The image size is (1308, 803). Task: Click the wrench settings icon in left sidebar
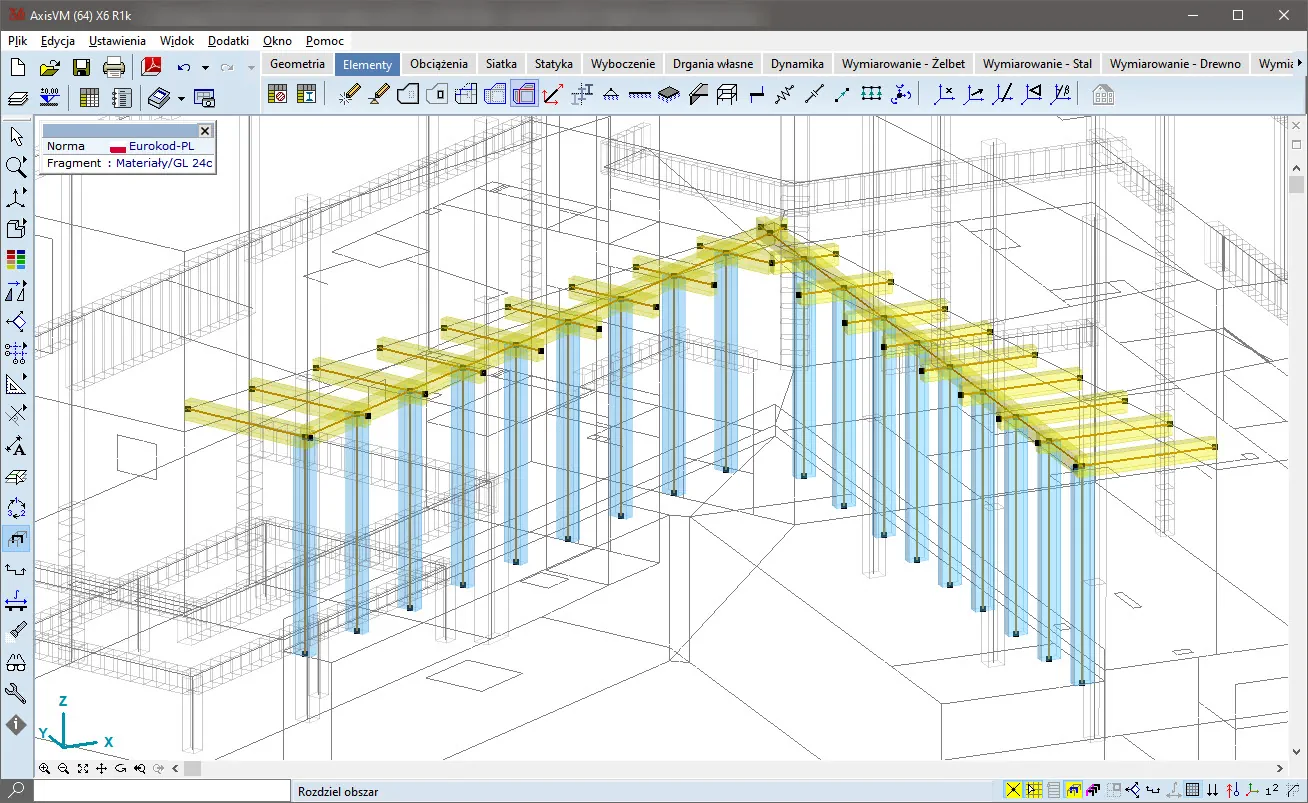pyautogui.click(x=16, y=693)
